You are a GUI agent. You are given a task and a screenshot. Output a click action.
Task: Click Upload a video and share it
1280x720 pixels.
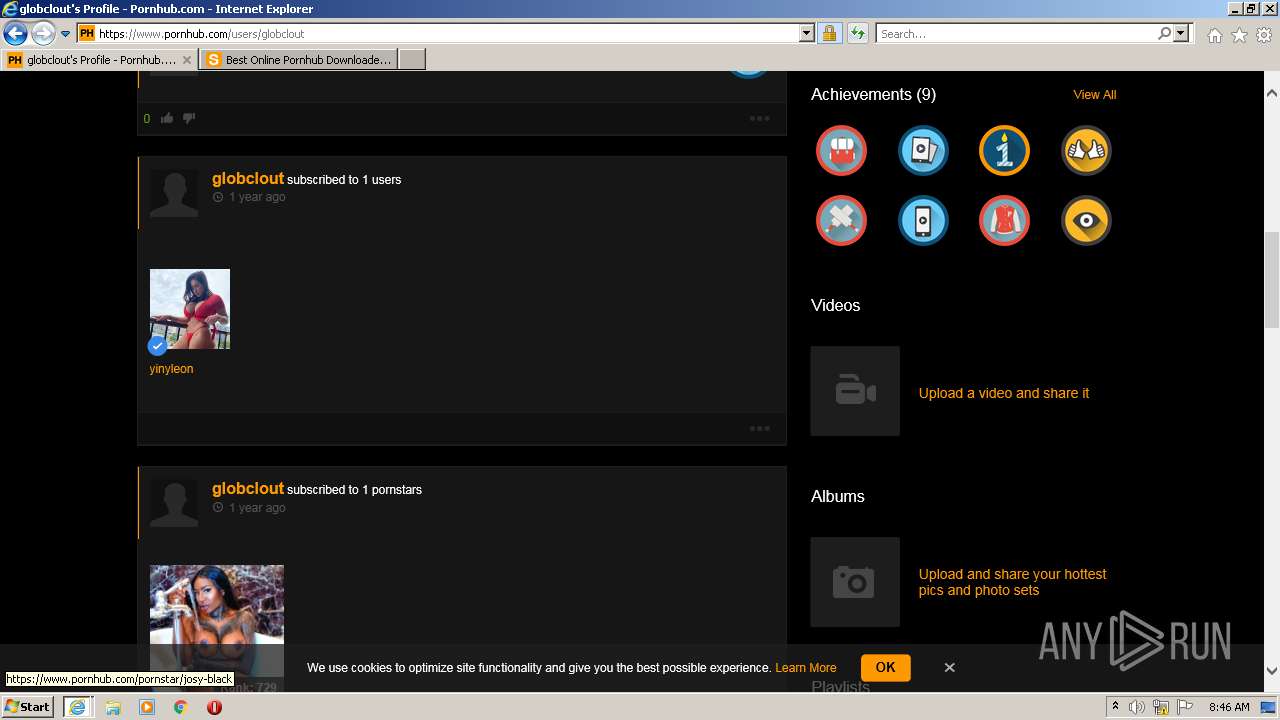coord(1004,393)
